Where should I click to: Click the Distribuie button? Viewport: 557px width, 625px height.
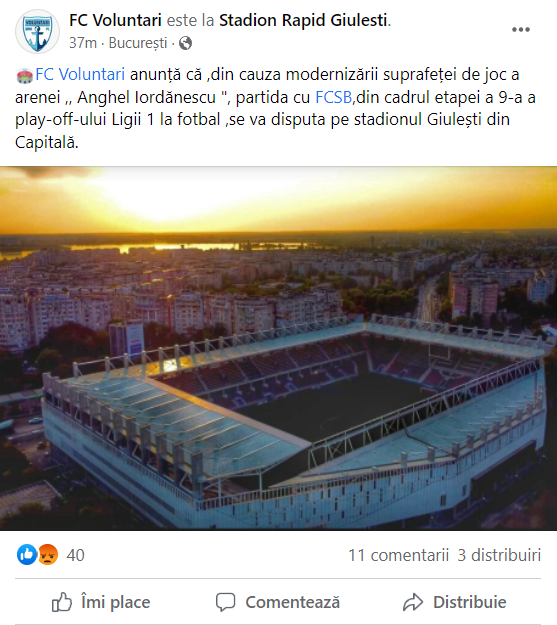(x=455, y=602)
